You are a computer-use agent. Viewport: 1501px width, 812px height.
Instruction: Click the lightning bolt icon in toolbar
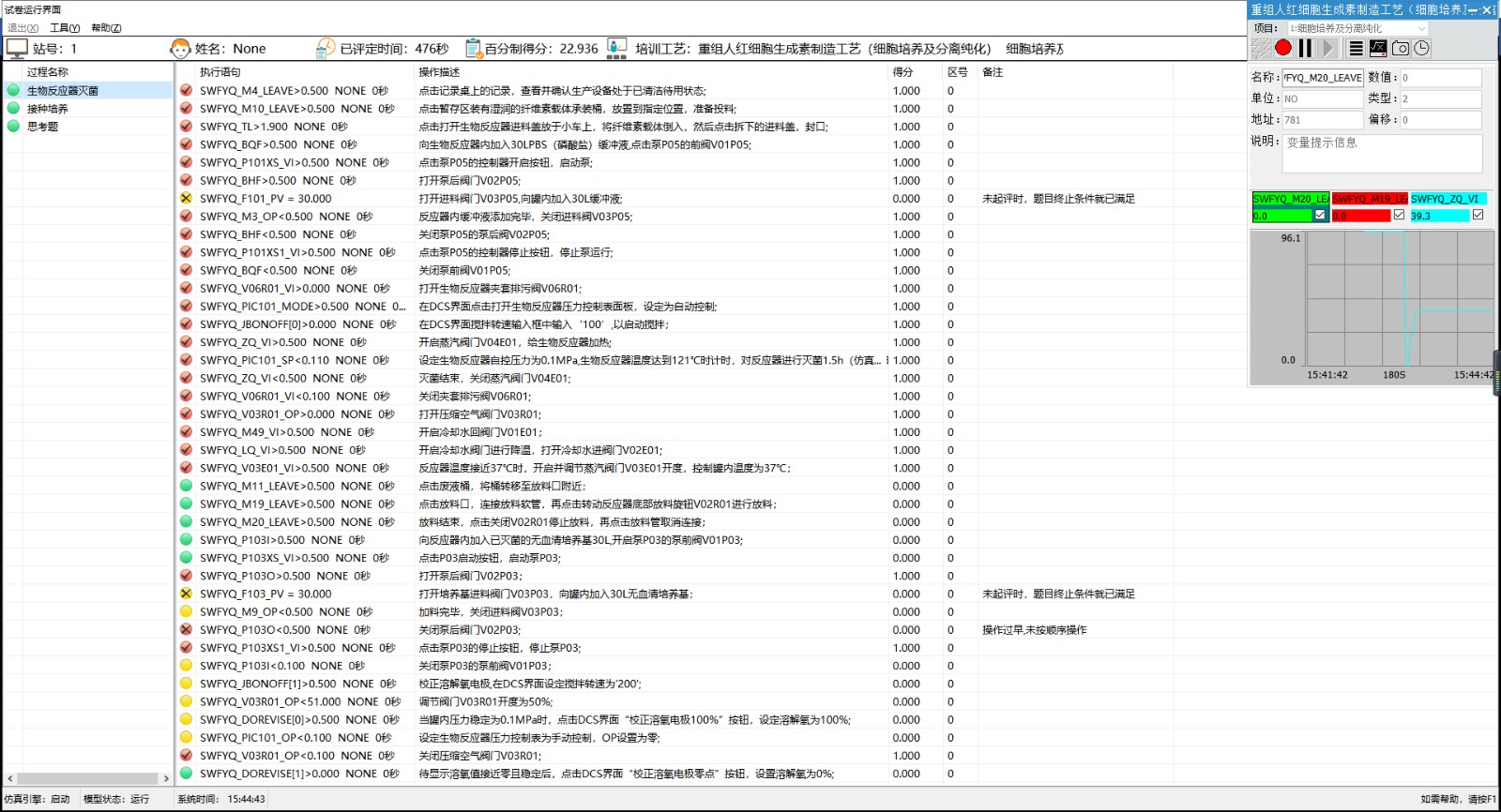click(1261, 48)
